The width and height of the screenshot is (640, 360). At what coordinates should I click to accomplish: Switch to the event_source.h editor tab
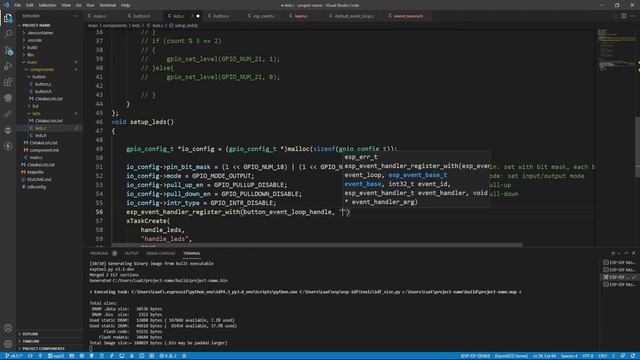(x=408, y=16)
